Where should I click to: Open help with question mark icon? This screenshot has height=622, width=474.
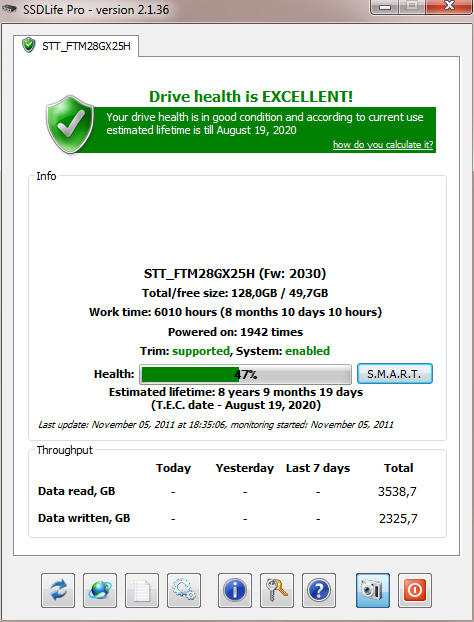pos(319,590)
